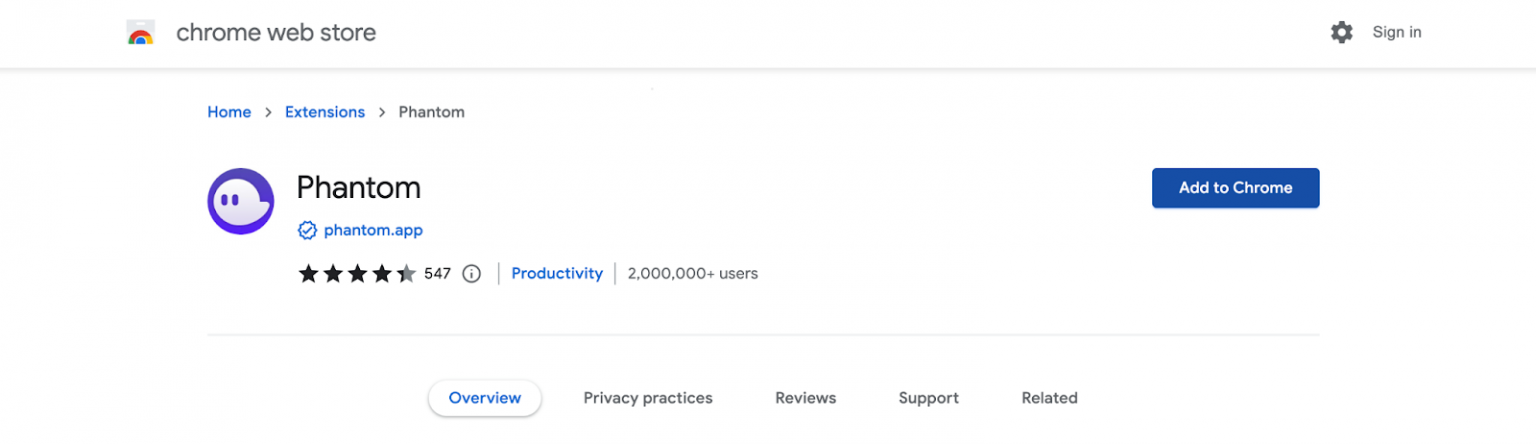Navigate to Home breadcrumb link
The height and width of the screenshot is (444, 1536).
pos(229,113)
